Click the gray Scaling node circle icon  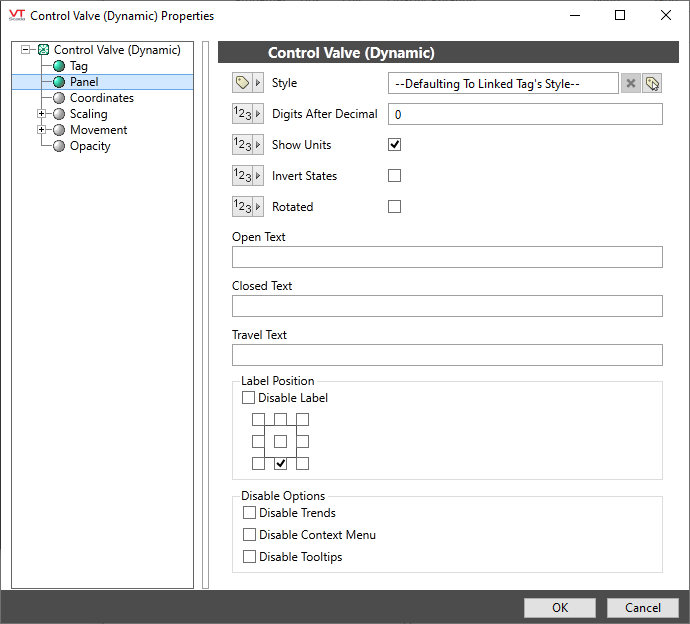click(59, 114)
